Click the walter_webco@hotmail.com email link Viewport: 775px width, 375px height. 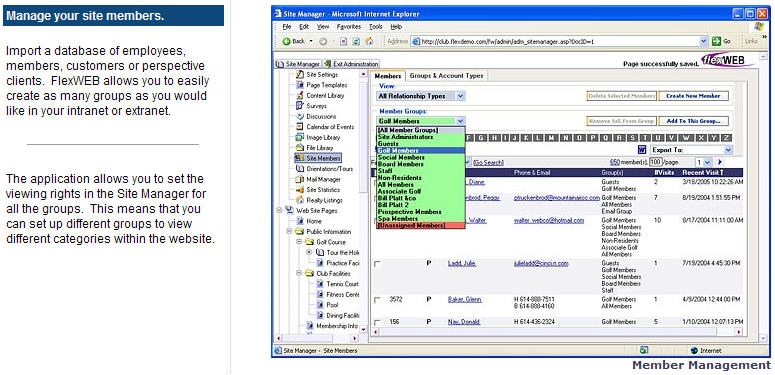pos(549,220)
